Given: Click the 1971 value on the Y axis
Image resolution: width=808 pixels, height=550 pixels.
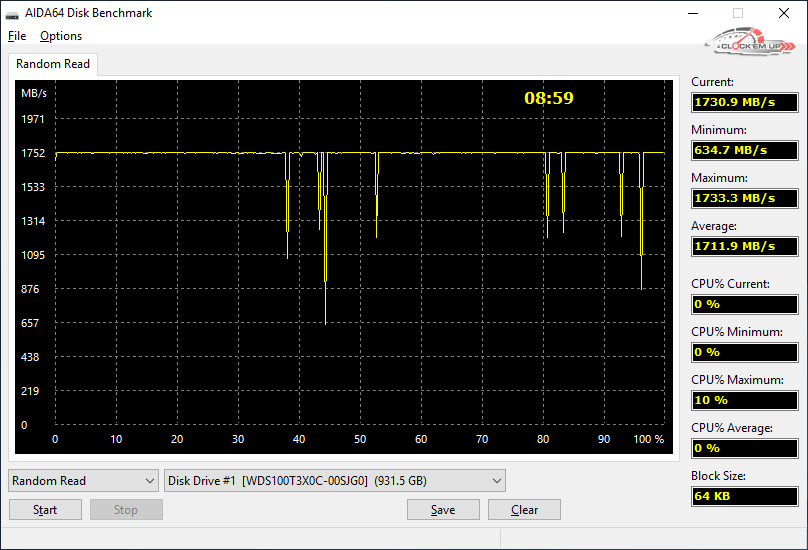Looking at the screenshot, I should [x=33, y=119].
